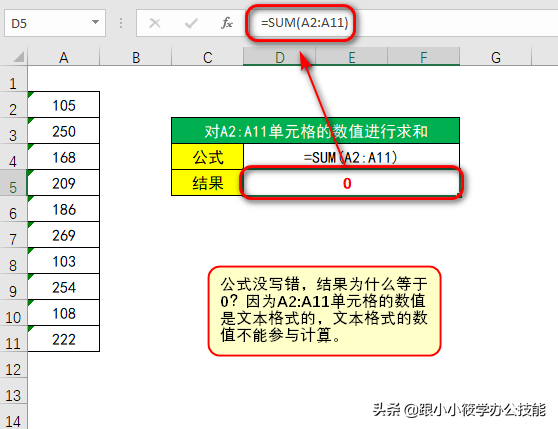
Task: Click the yellow 公式 label cell
Action: [x=207, y=157]
